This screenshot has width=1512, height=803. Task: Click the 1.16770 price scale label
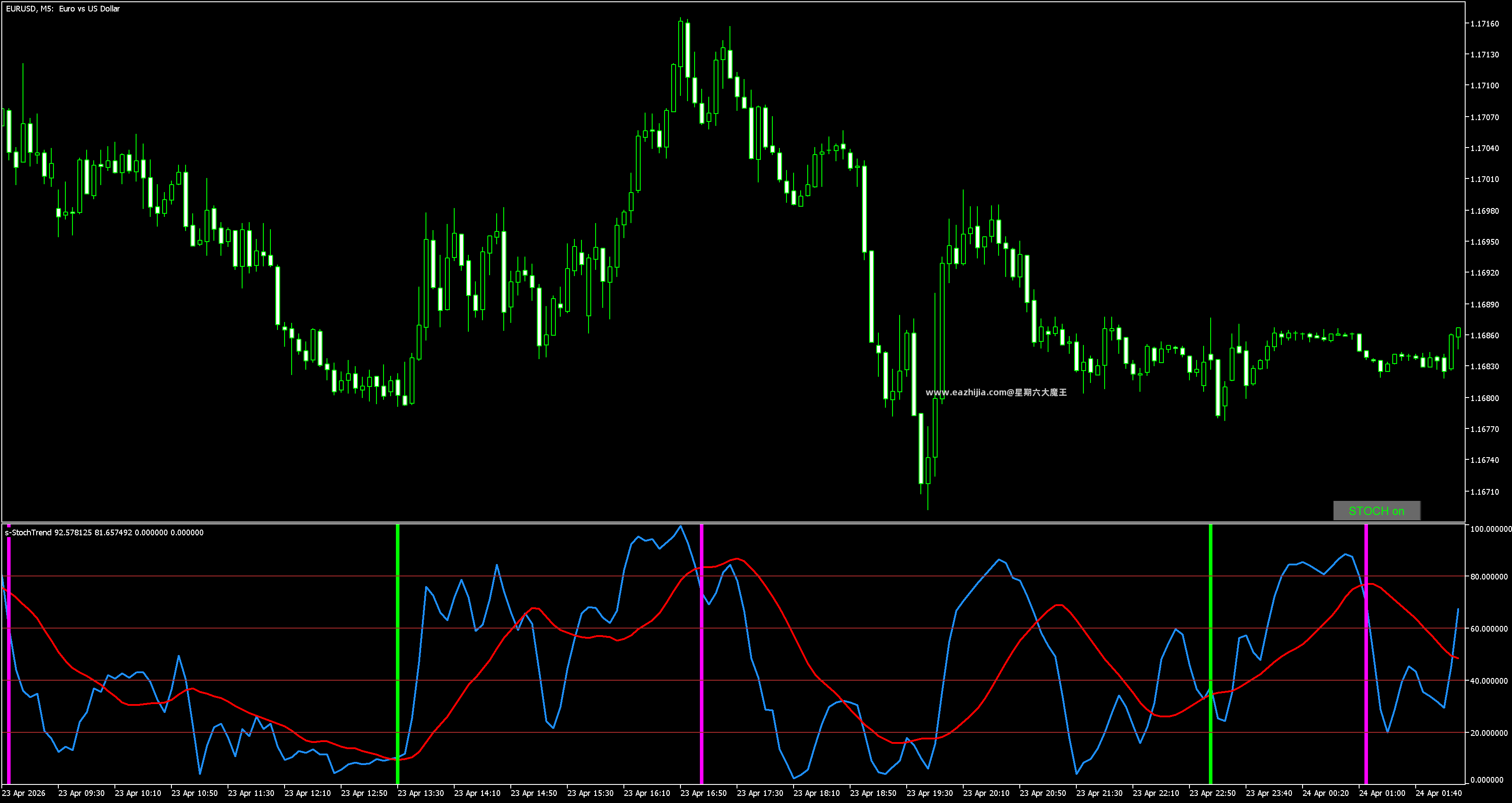[x=1485, y=429]
